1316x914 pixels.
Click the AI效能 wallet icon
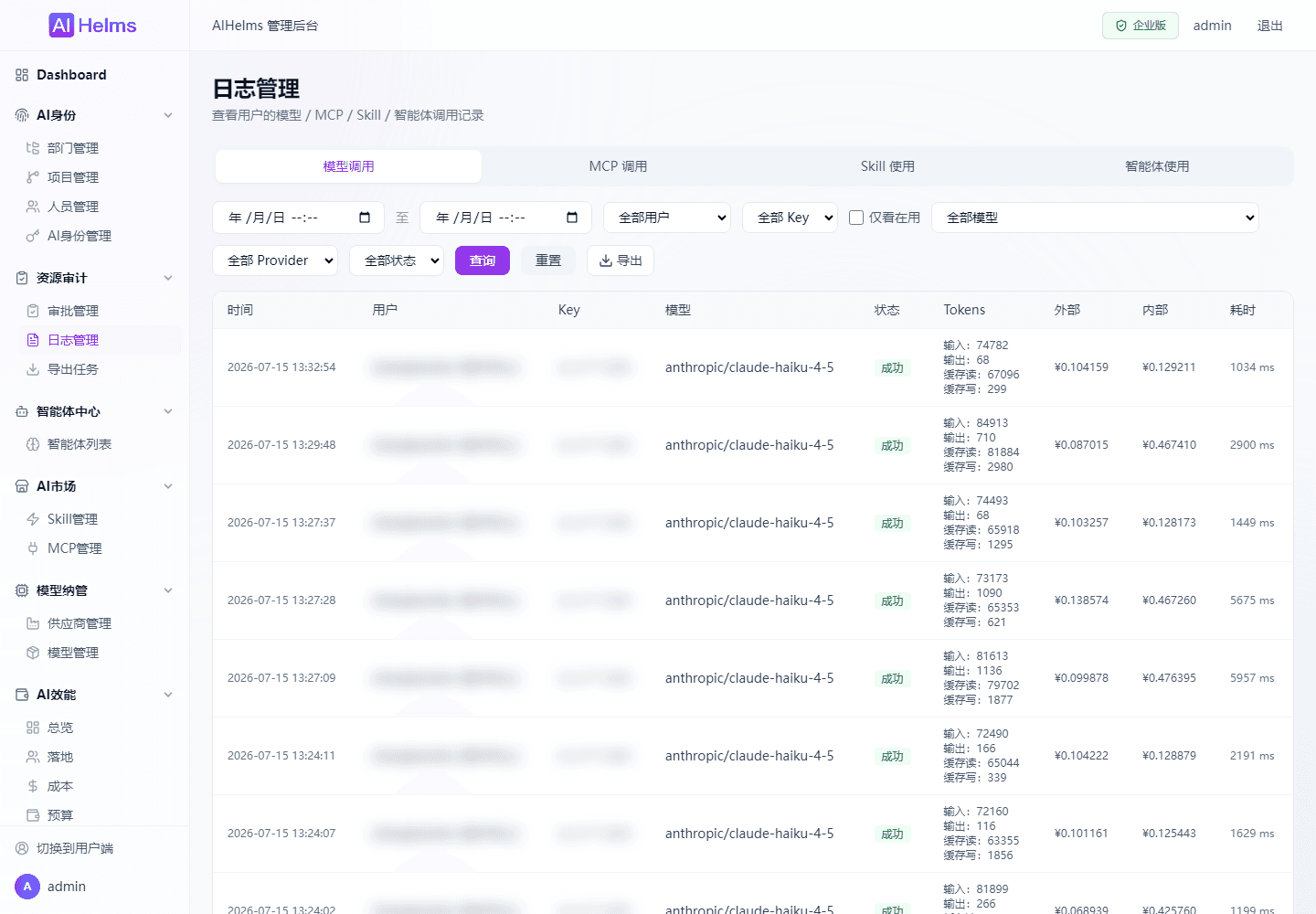[22, 695]
